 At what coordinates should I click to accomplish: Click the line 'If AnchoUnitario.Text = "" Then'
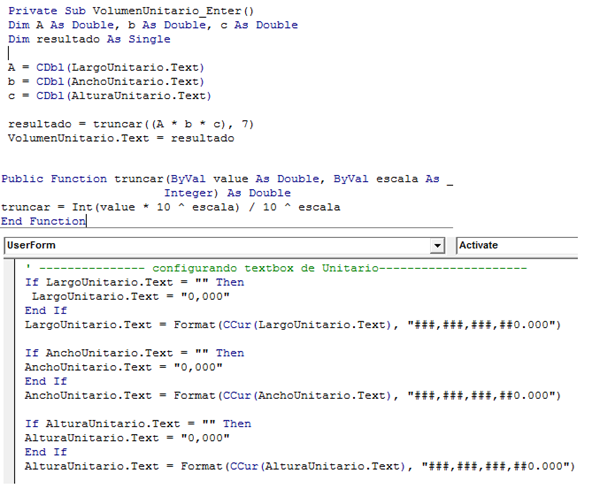tap(134, 353)
